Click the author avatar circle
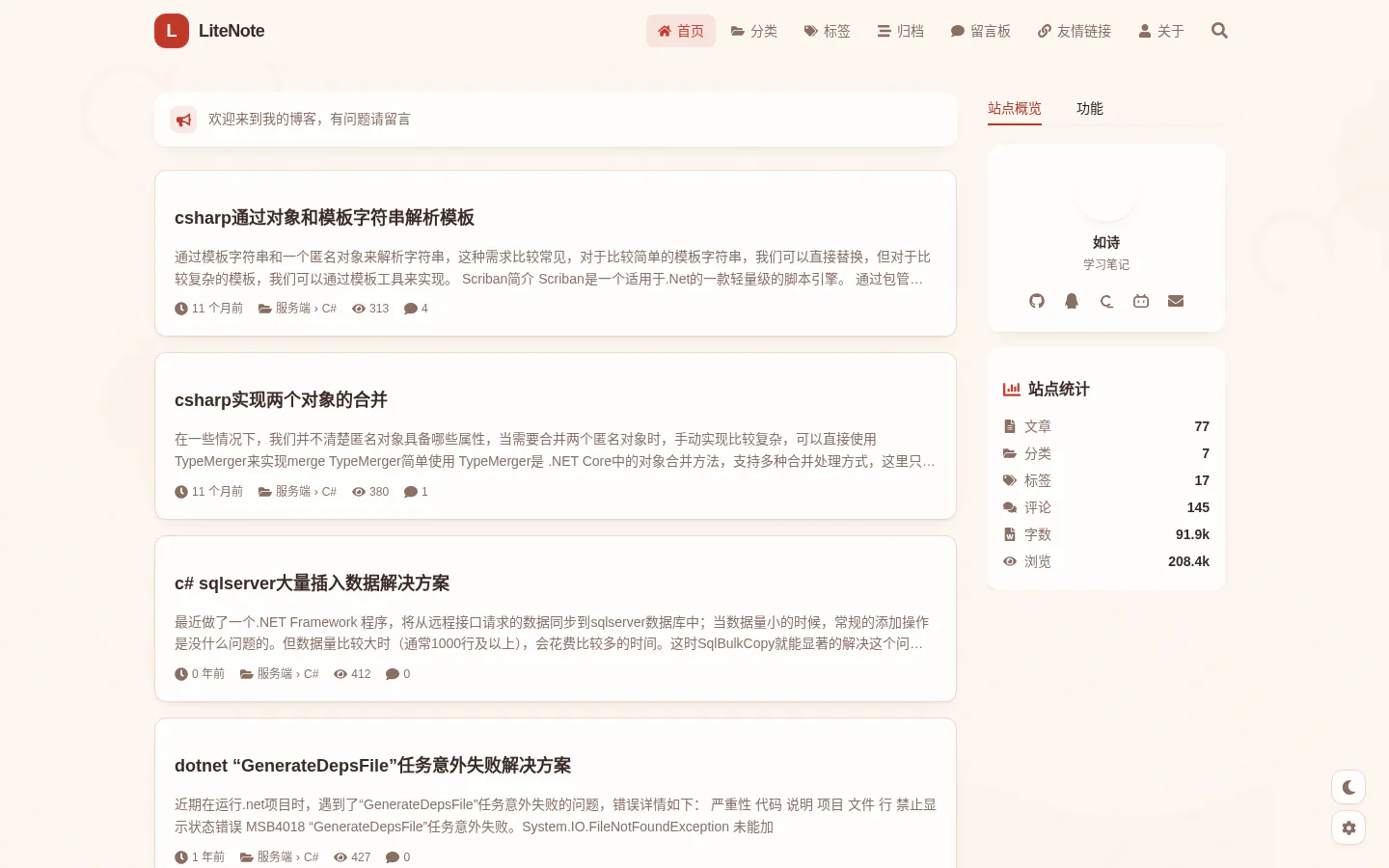The width and height of the screenshot is (1389, 868). 1106,193
